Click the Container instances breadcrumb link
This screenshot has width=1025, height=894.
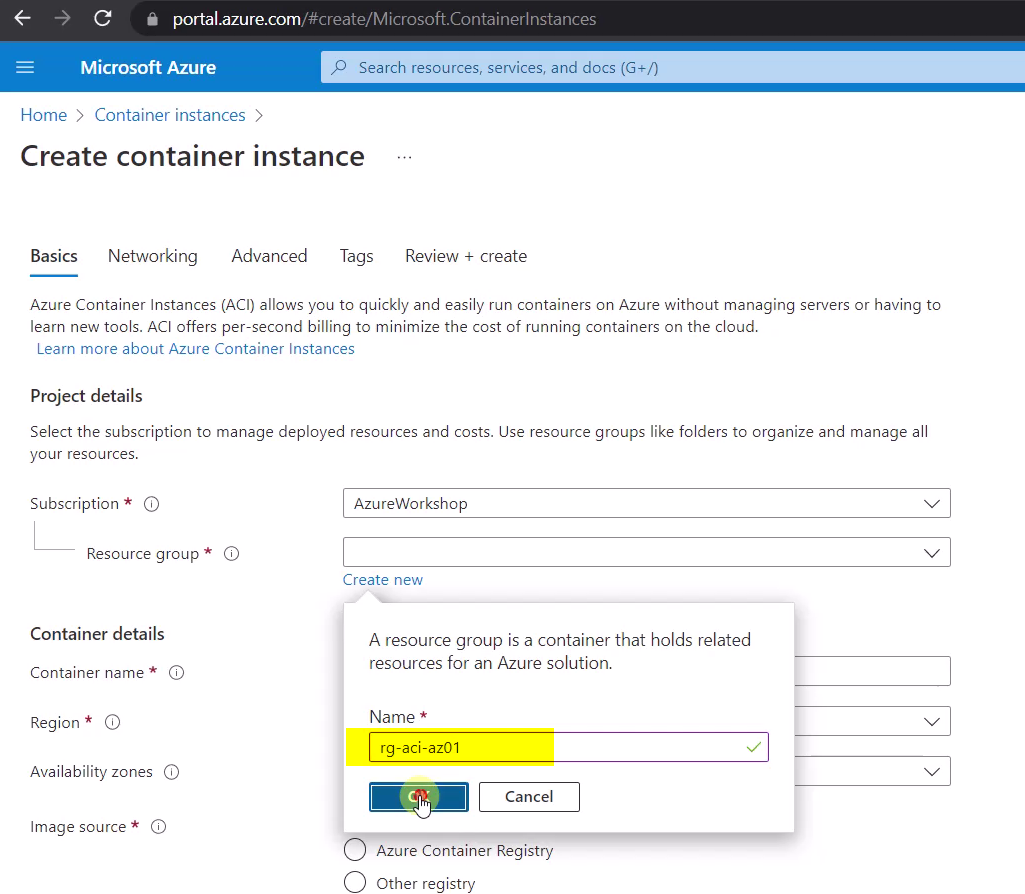tap(170, 115)
